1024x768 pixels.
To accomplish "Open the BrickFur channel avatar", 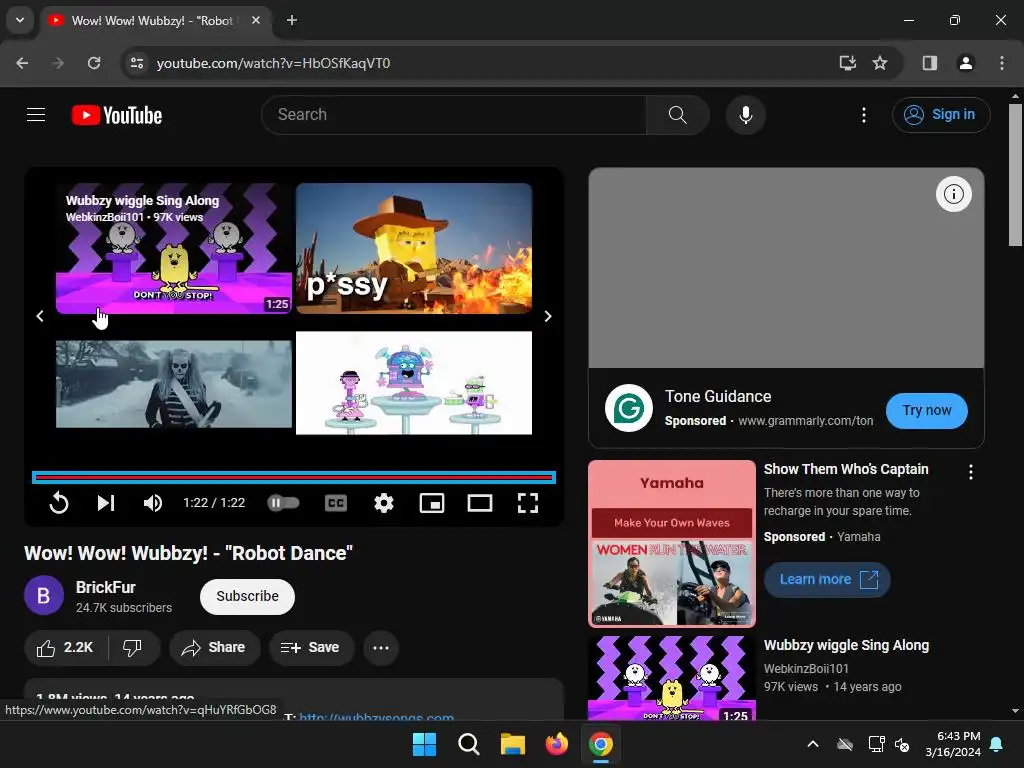I will 44,596.
